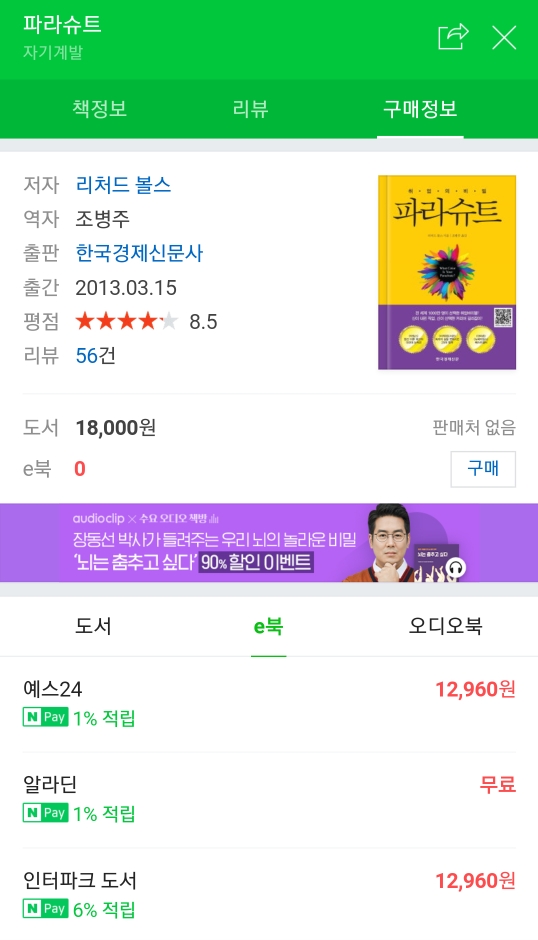Switch to the 도서 seller tab
Screen dimensions: 538x940
coord(93,626)
